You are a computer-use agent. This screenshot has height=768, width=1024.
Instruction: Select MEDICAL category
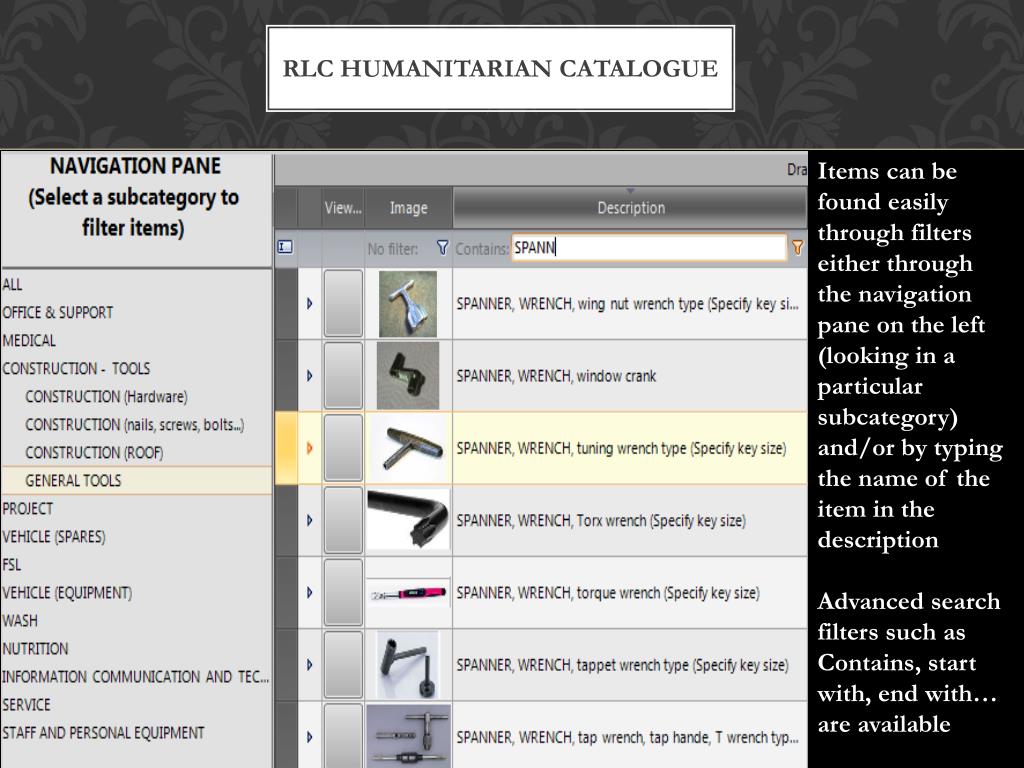click(29, 341)
